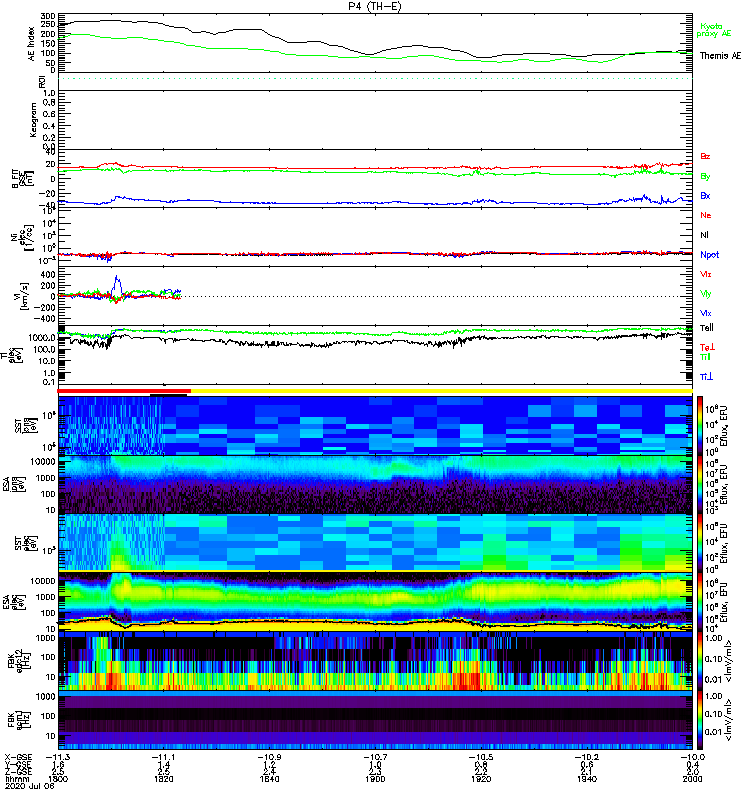Viewport: 750px width, 800px height.
Task: Click the blue "Bx" legend entry
Action: click(705, 195)
